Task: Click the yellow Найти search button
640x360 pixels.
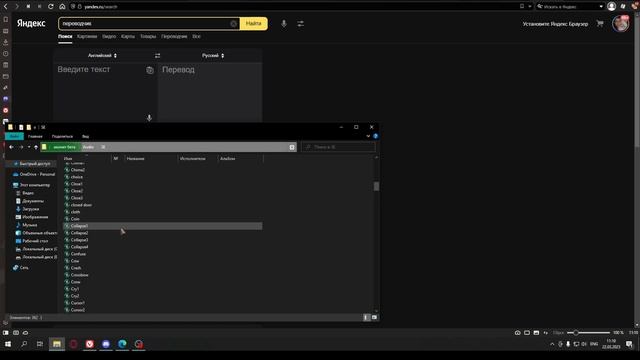Action: (253, 24)
